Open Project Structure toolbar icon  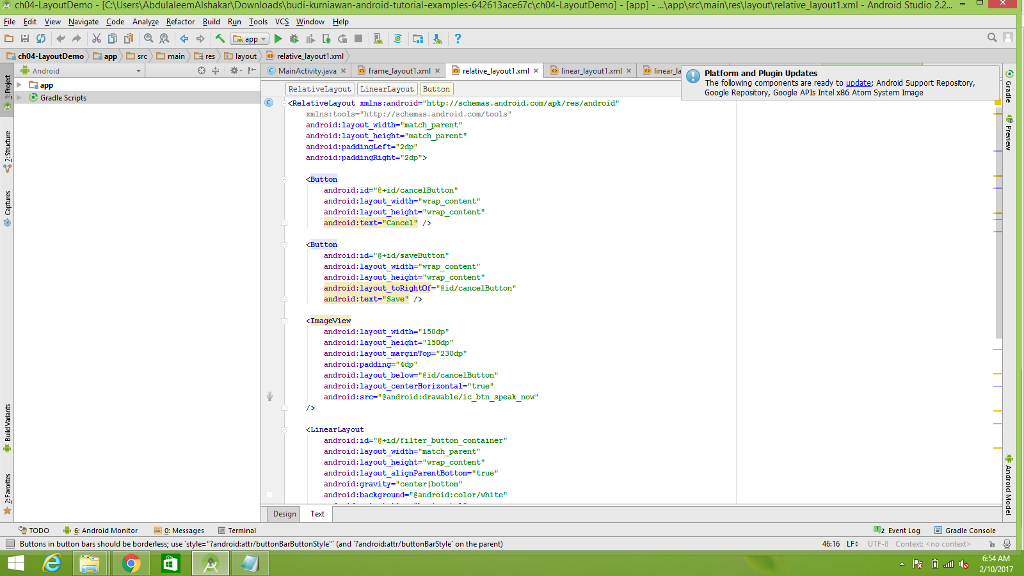418,39
